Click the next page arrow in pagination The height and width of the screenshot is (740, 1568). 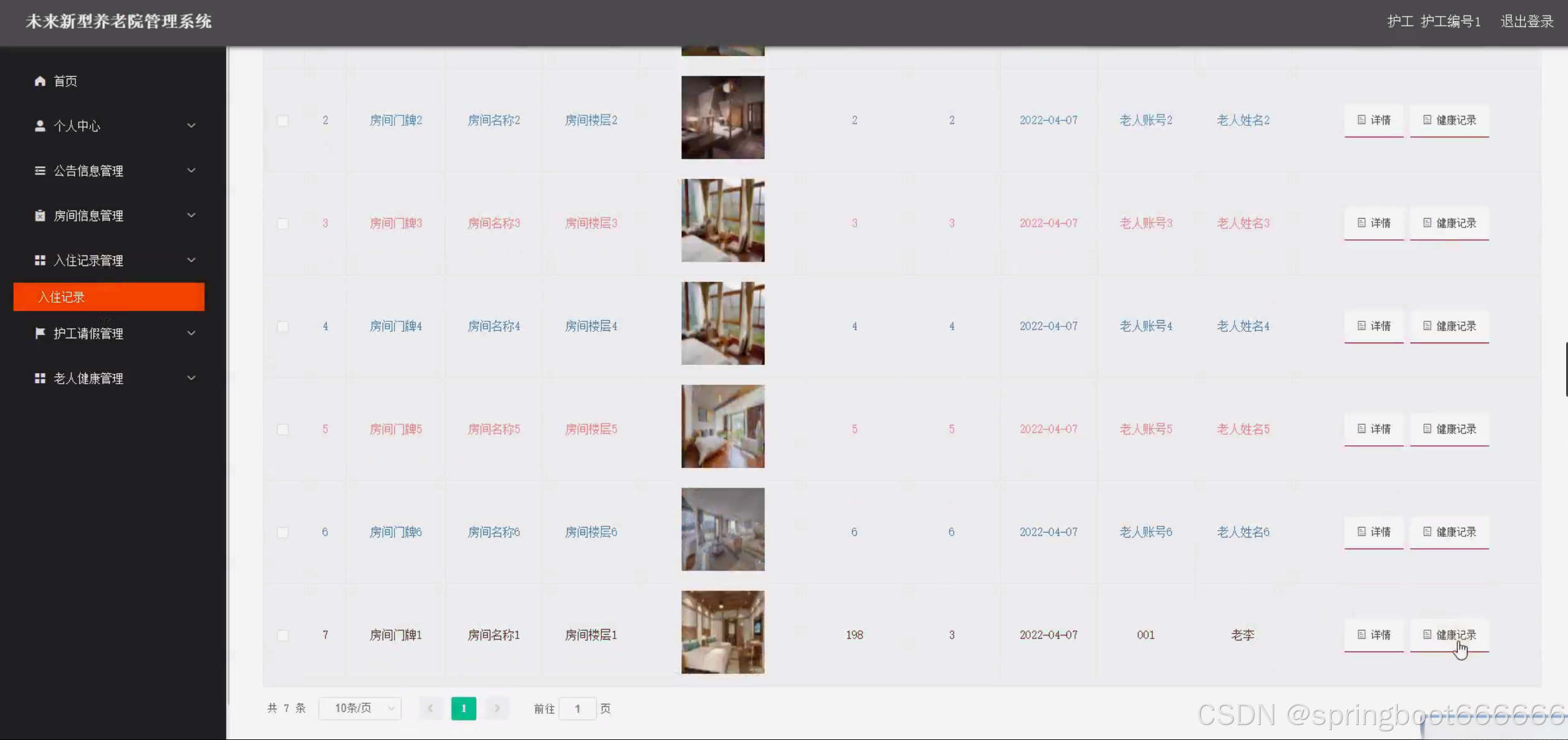(497, 708)
